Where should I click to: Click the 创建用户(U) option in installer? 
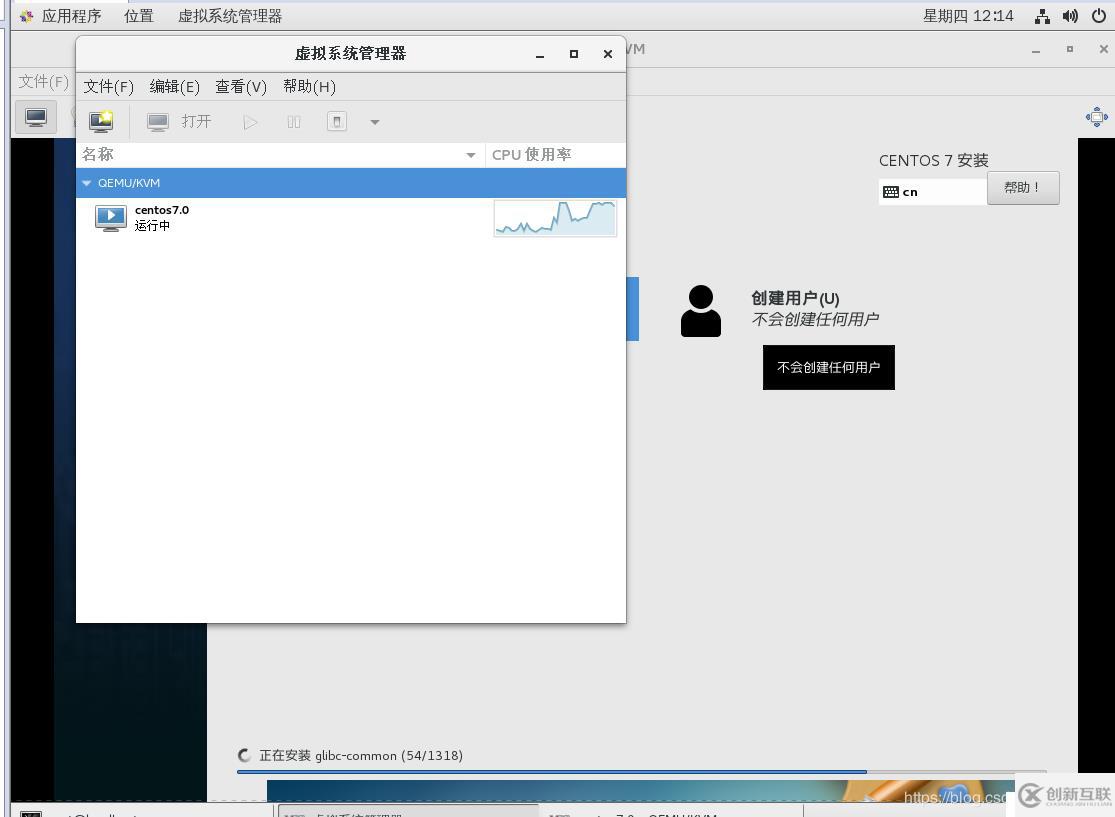[x=795, y=299]
